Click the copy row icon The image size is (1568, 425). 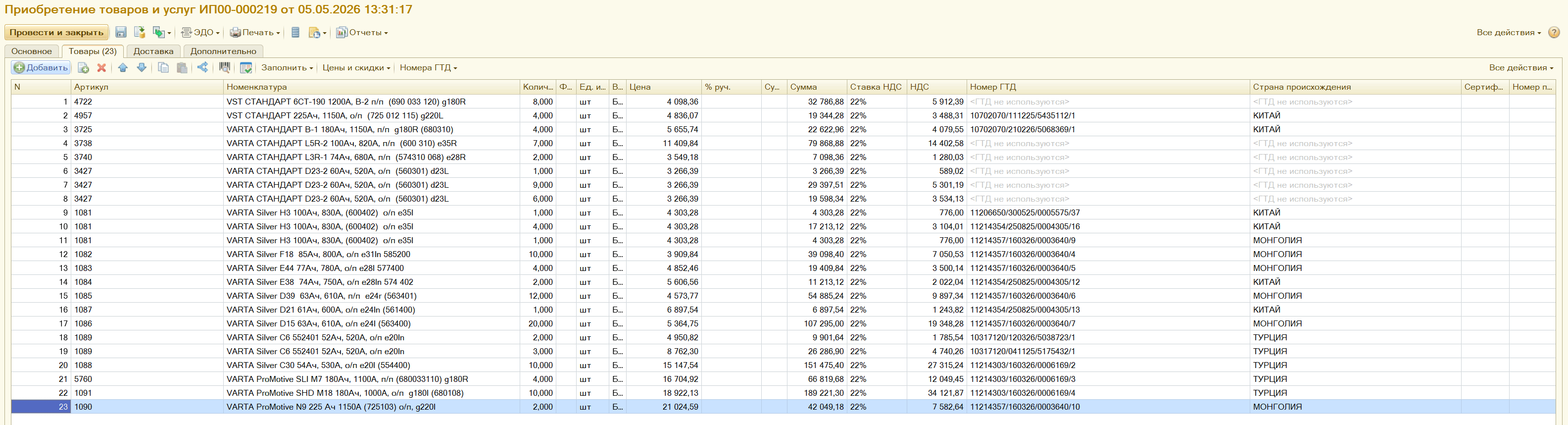click(x=83, y=67)
